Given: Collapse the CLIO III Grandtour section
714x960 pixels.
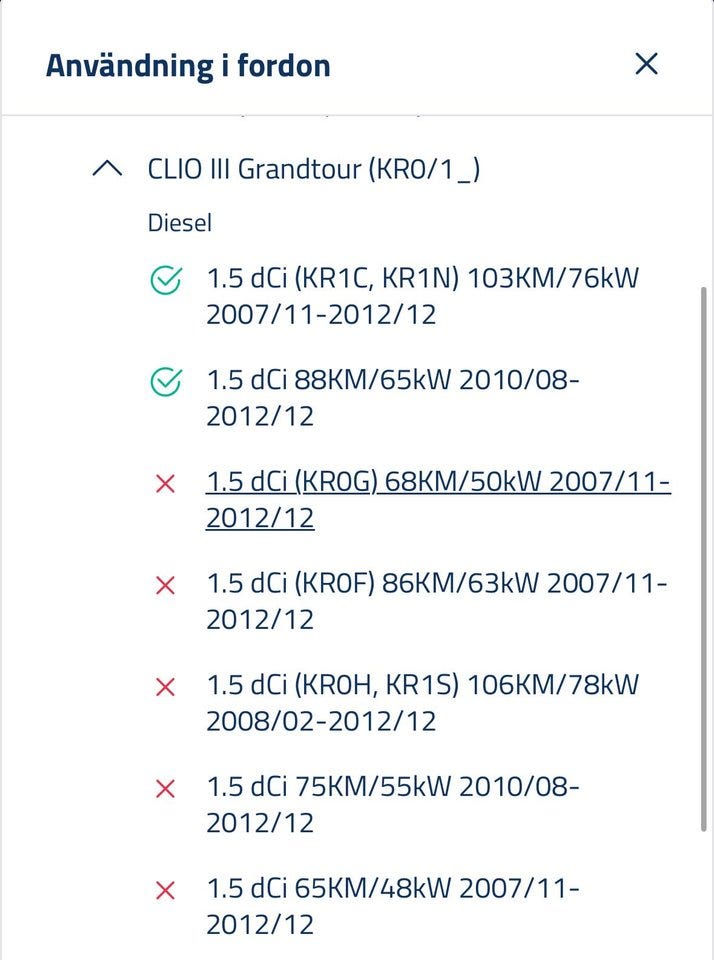Looking at the screenshot, I should click(x=107, y=169).
